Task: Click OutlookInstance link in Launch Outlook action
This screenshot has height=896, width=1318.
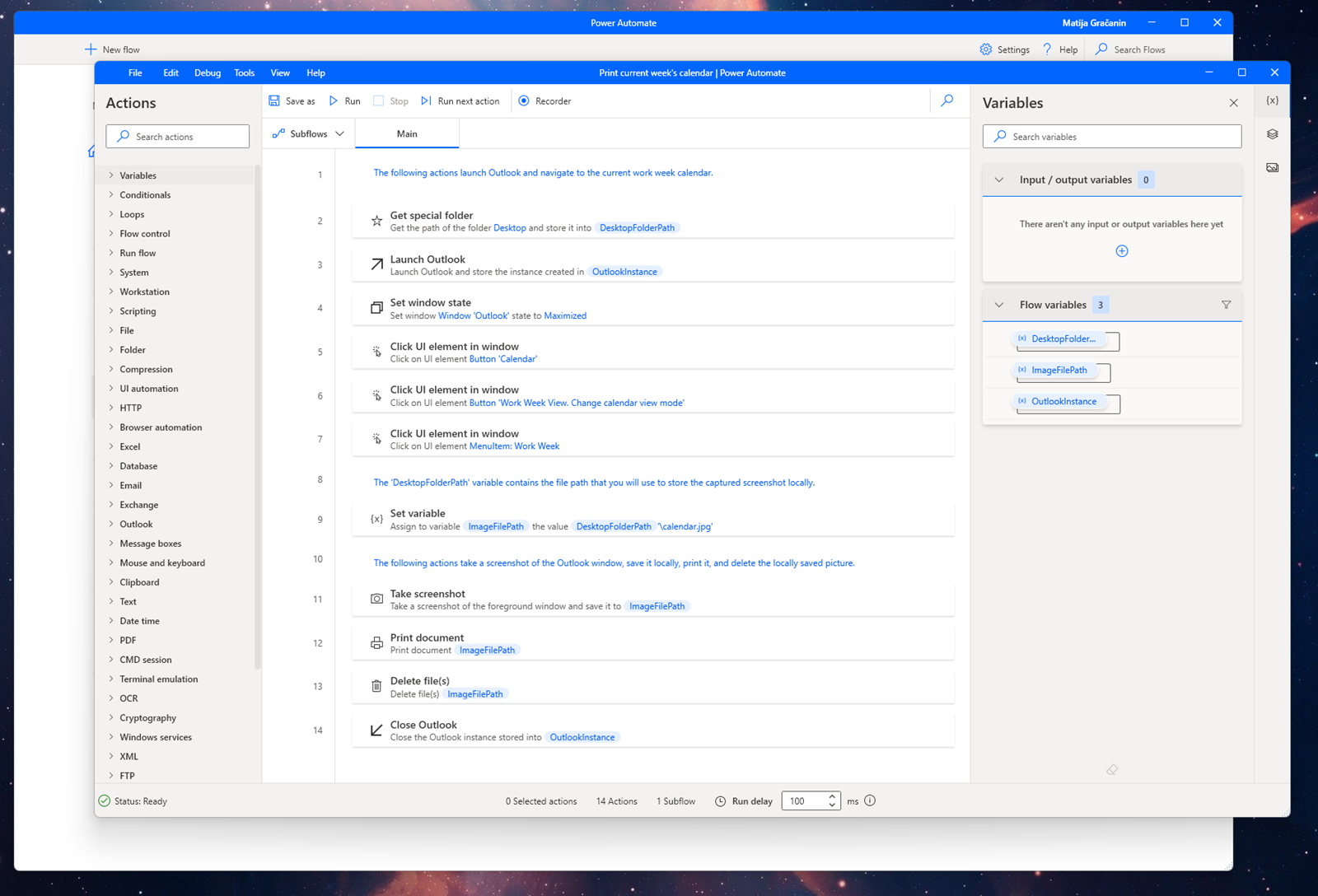Action: pyautogui.click(x=624, y=272)
